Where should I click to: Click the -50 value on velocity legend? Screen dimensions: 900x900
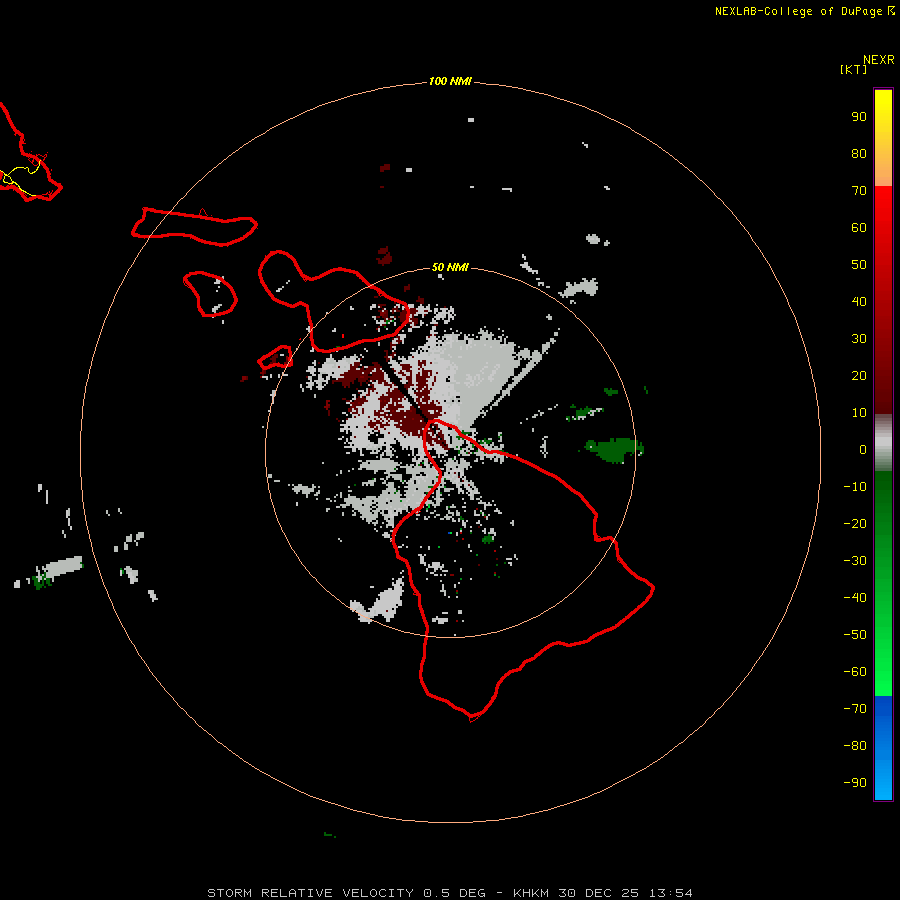point(855,635)
